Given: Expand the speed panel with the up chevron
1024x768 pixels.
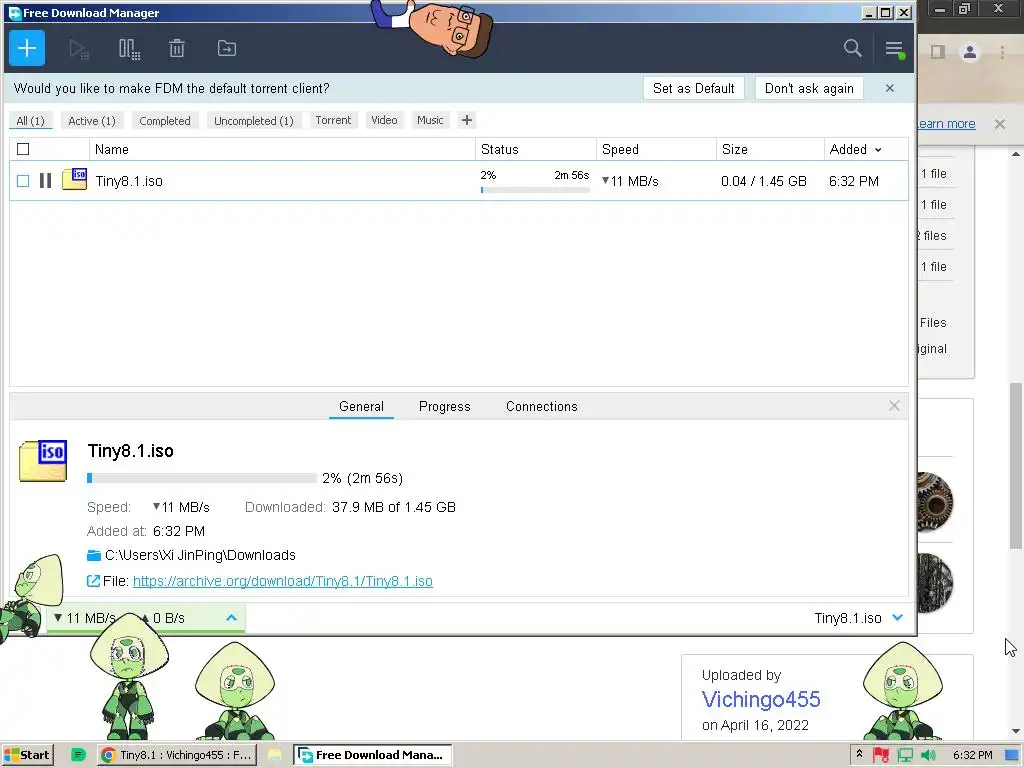Looking at the screenshot, I should tap(231, 618).
